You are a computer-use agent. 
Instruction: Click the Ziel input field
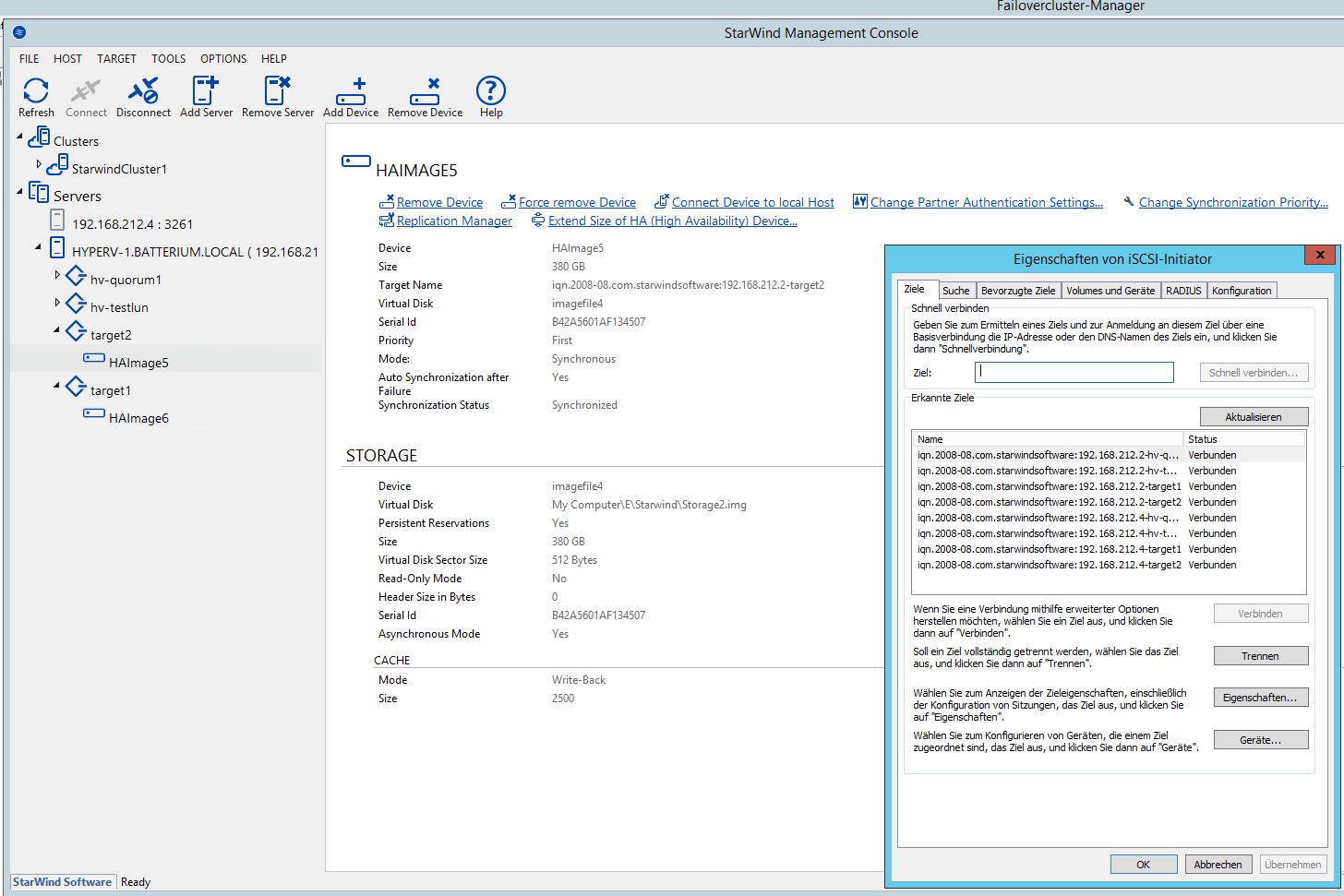[x=1074, y=372]
